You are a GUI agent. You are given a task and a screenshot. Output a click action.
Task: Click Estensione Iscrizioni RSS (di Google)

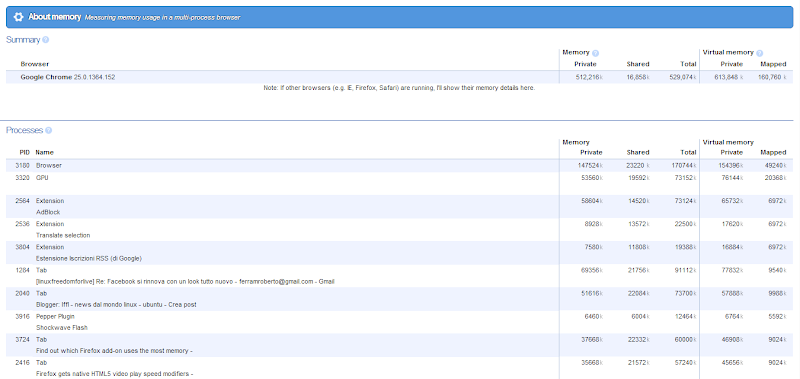click(89, 259)
